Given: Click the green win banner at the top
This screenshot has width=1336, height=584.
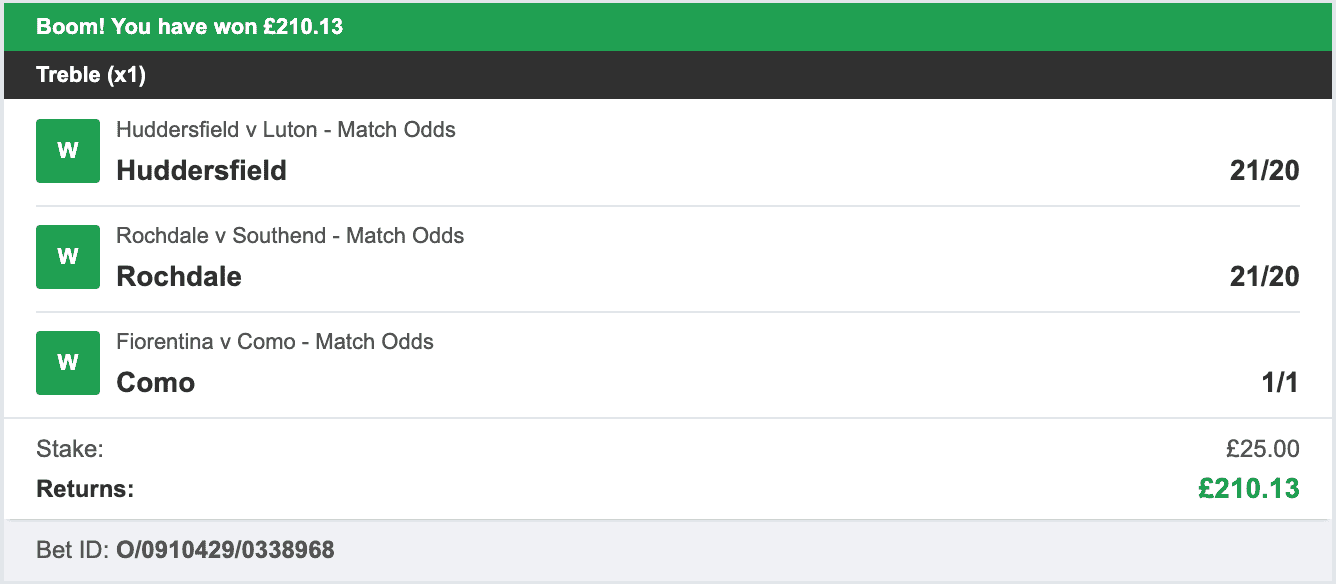Looking at the screenshot, I should coord(668,26).
